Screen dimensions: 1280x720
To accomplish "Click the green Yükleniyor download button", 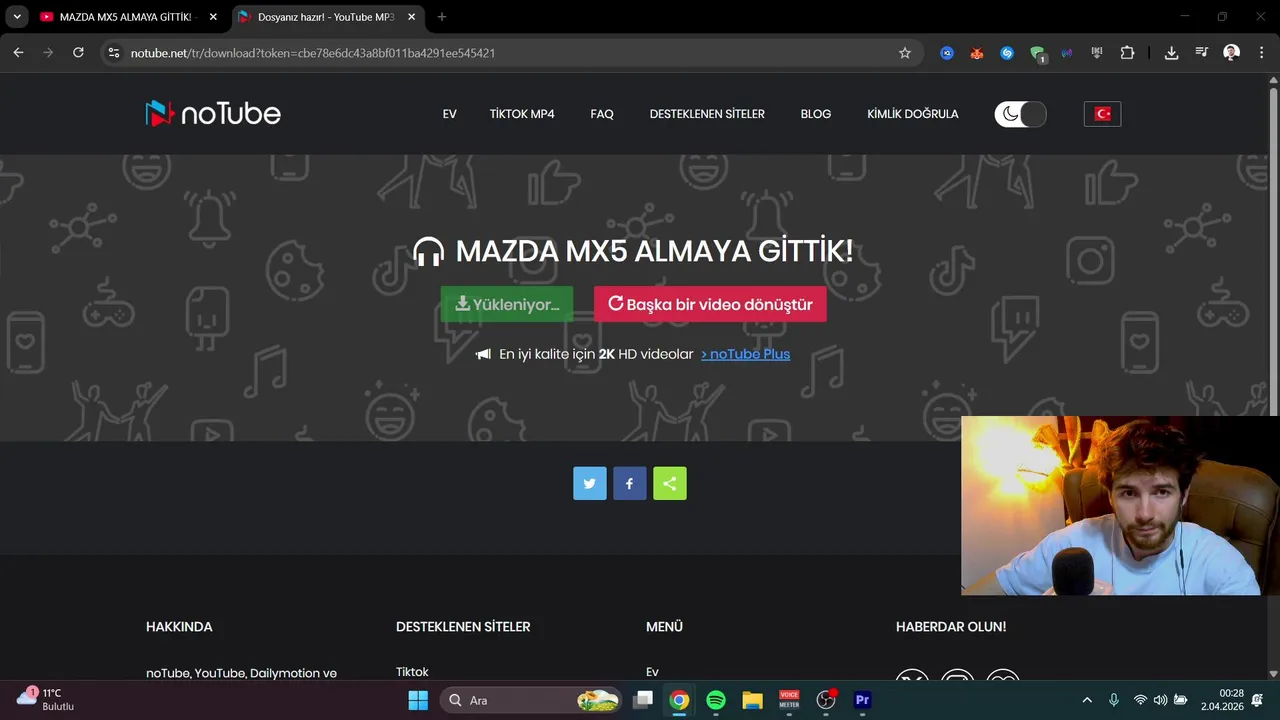I will (x=507, y=304).
